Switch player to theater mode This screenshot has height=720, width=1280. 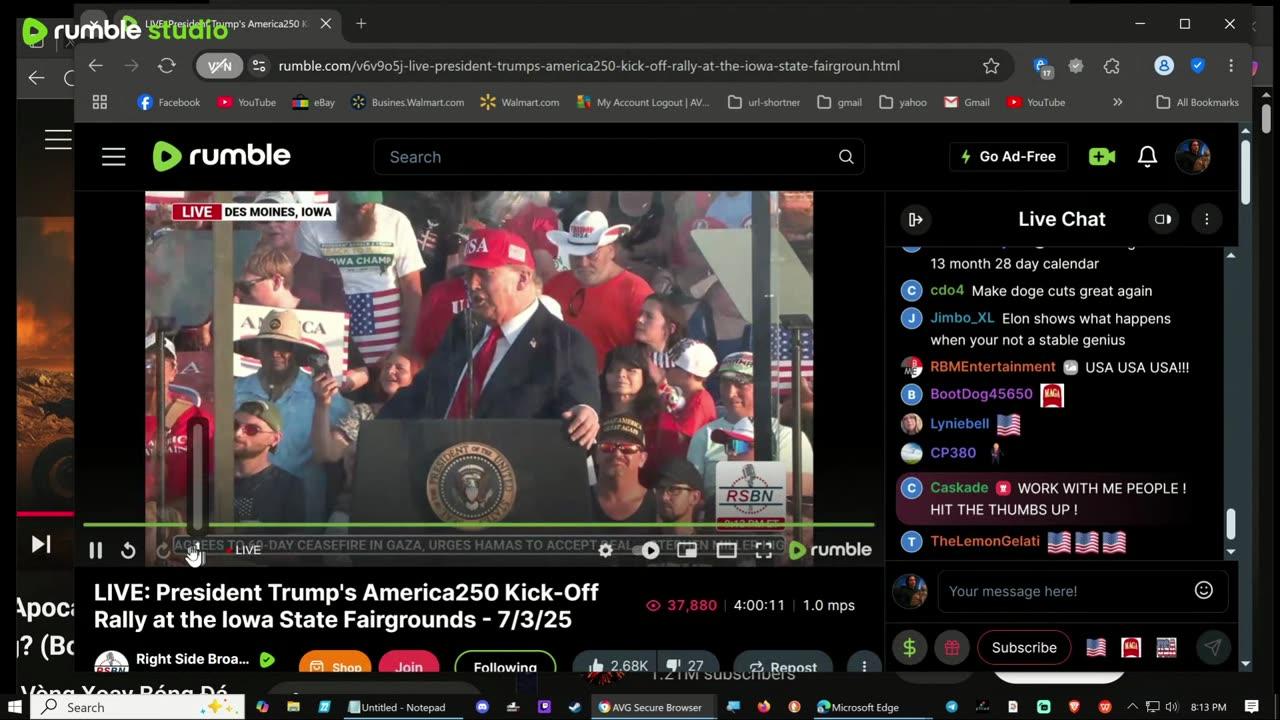(x=727, y=550)
